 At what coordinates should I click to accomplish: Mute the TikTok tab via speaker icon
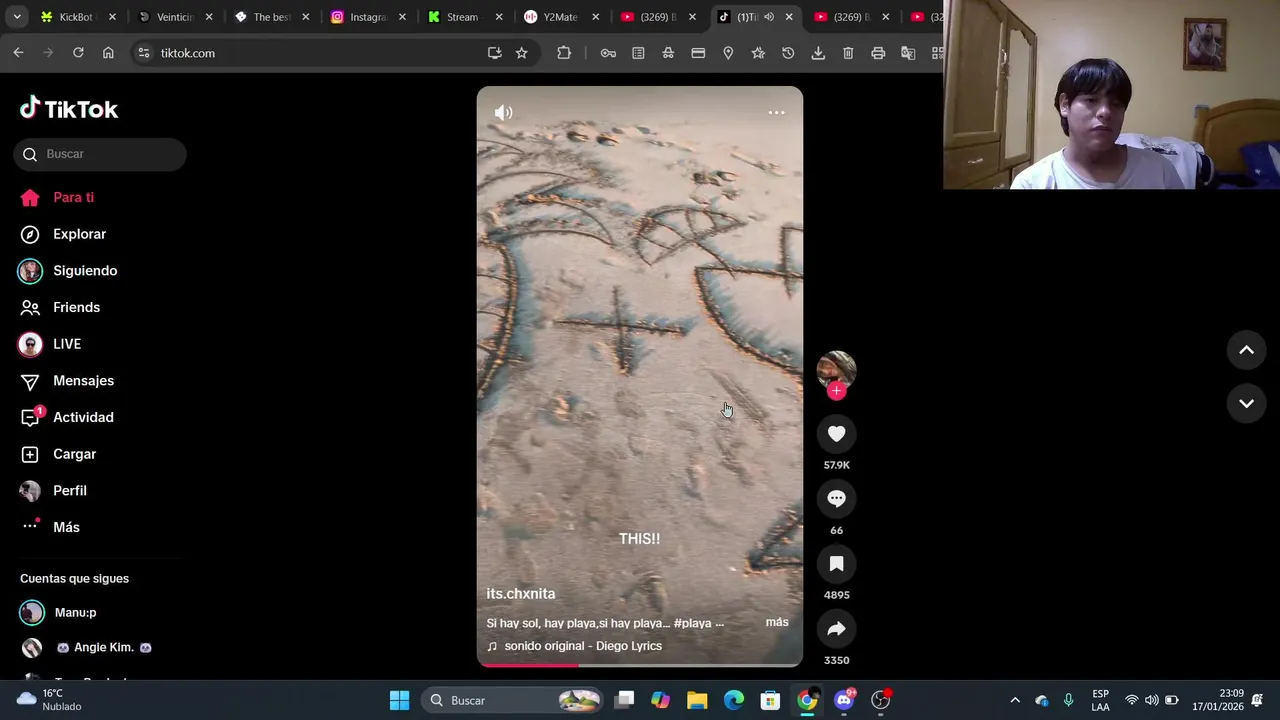click(x=769, y=17)
